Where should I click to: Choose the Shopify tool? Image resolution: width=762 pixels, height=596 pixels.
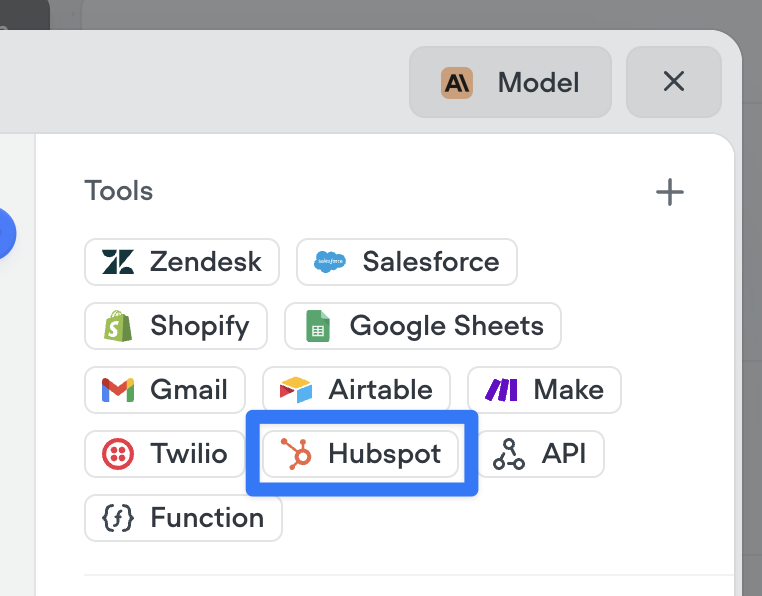click(176, 326)
